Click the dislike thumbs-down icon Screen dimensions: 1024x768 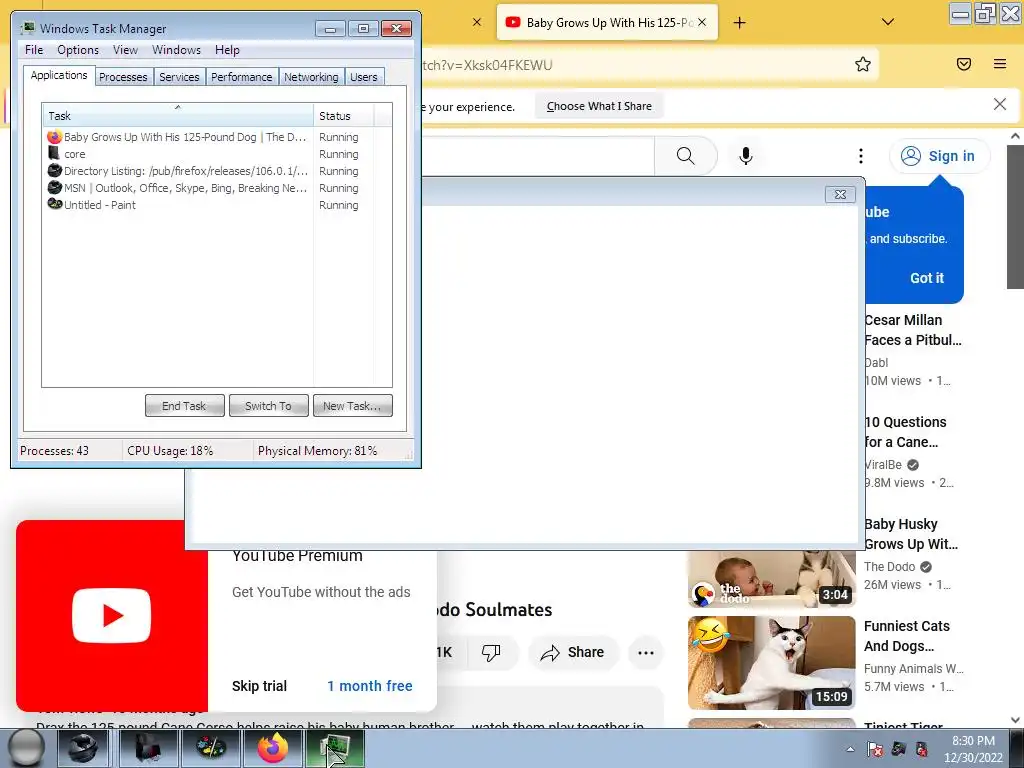[491, 652]
